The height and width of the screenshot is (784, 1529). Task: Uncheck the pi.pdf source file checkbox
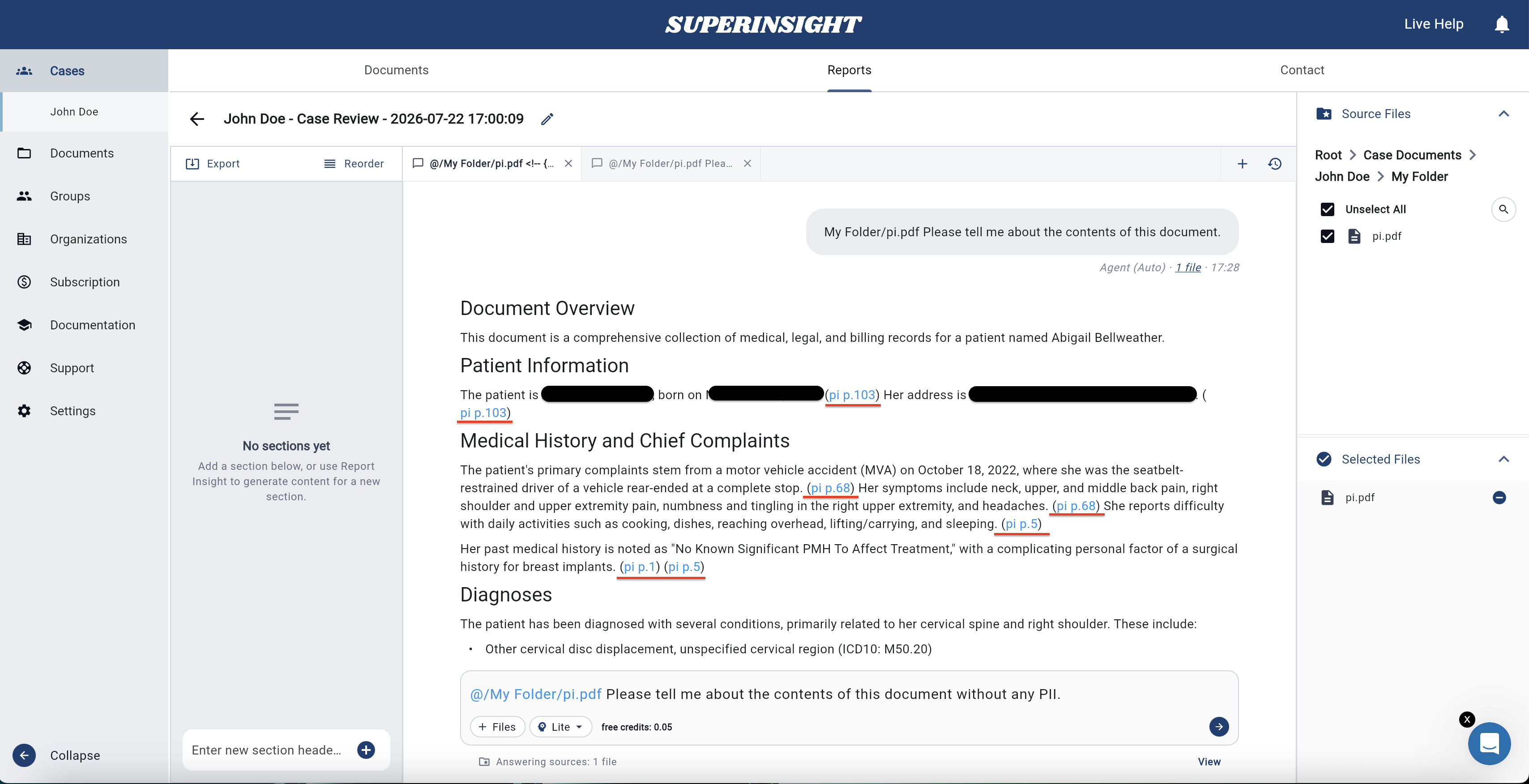tap(1327, 236)
